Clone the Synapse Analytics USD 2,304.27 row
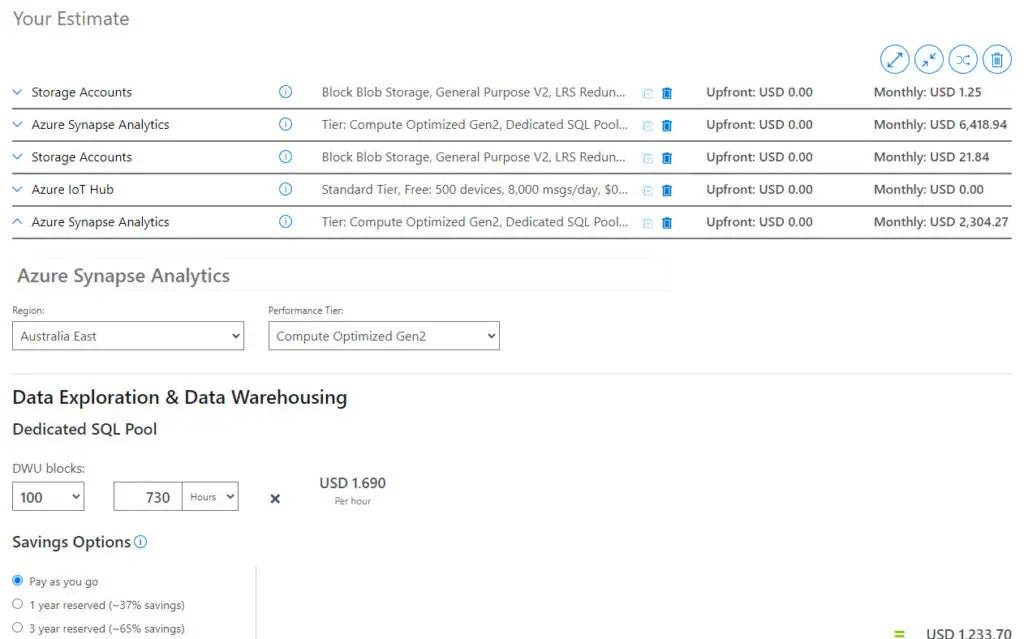 click(x=647, y=223)
